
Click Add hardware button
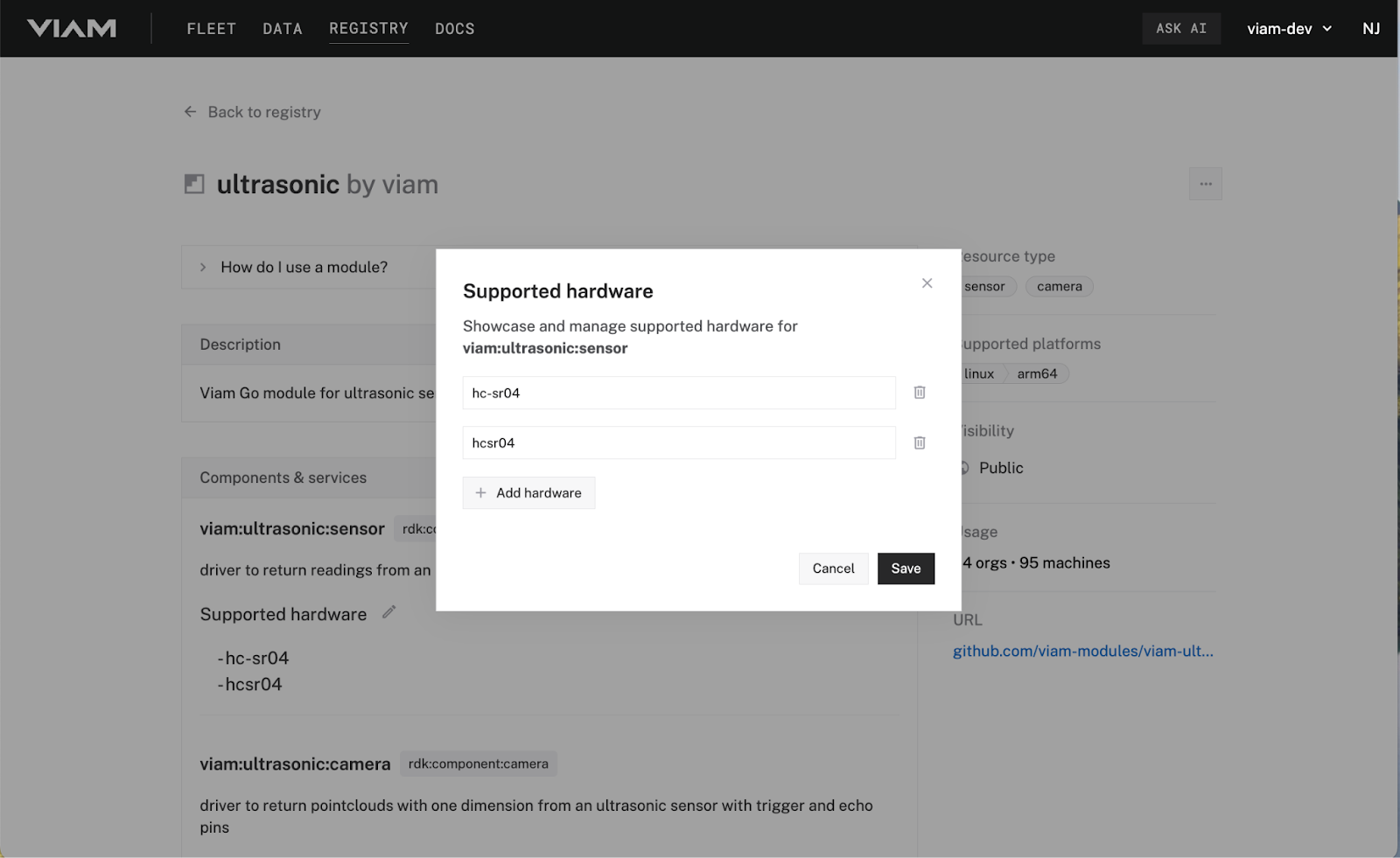coord(528,492)
